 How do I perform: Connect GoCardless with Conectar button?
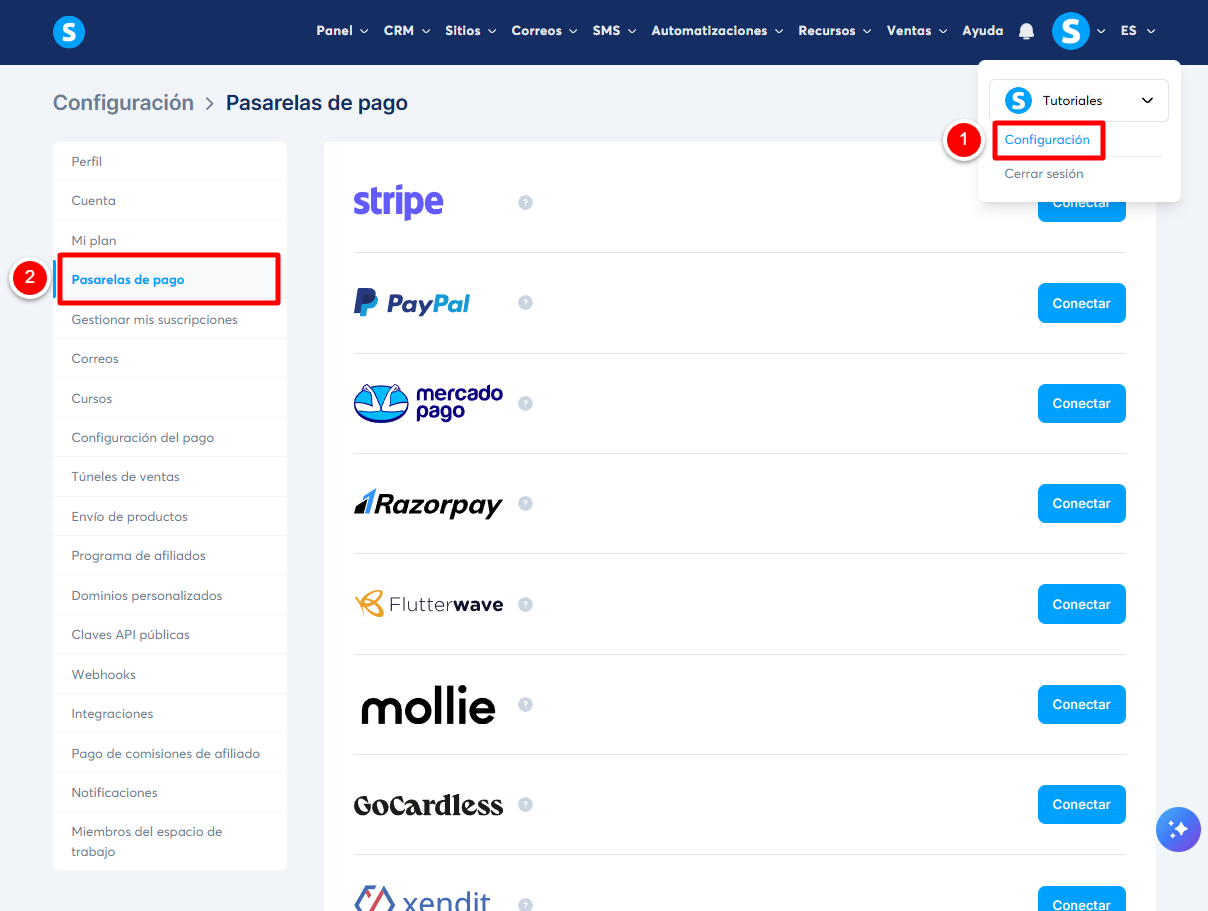(x=1082, y=804)
